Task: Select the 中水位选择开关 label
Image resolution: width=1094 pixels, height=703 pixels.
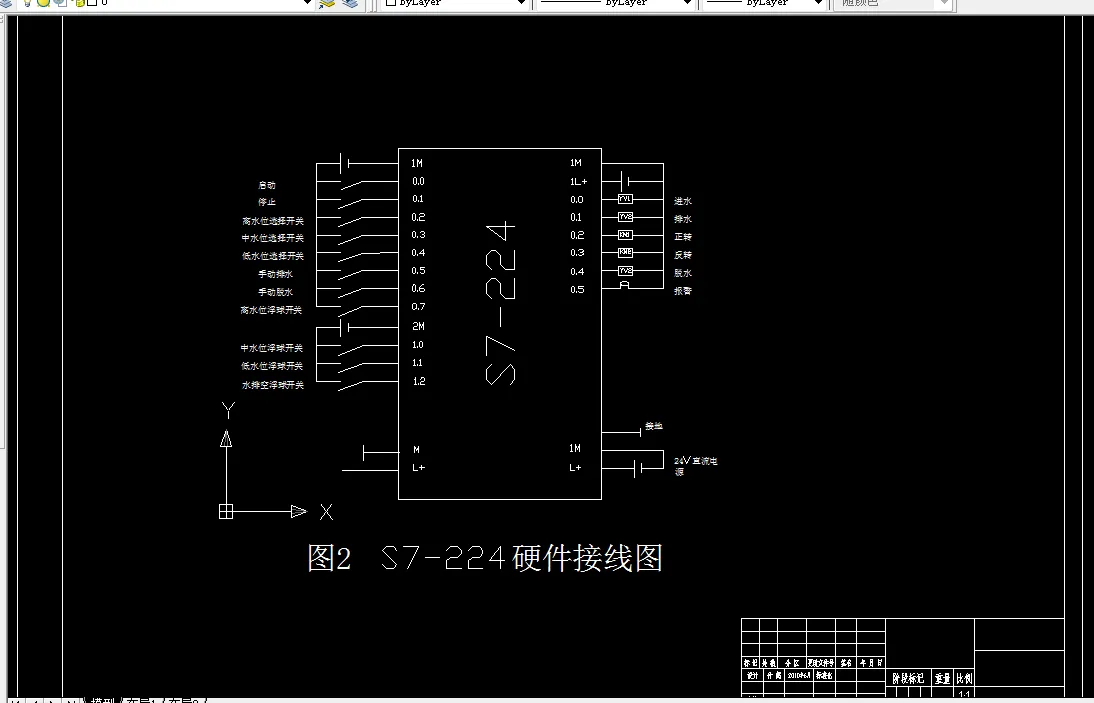Action: tap(273, 239)
